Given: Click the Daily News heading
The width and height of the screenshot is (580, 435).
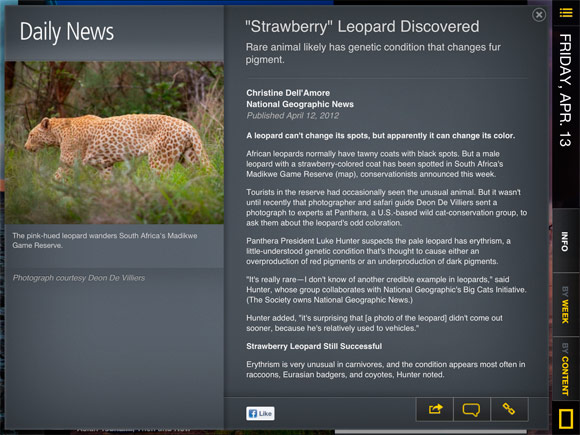Looking at the screenshot, I should 67,32.
